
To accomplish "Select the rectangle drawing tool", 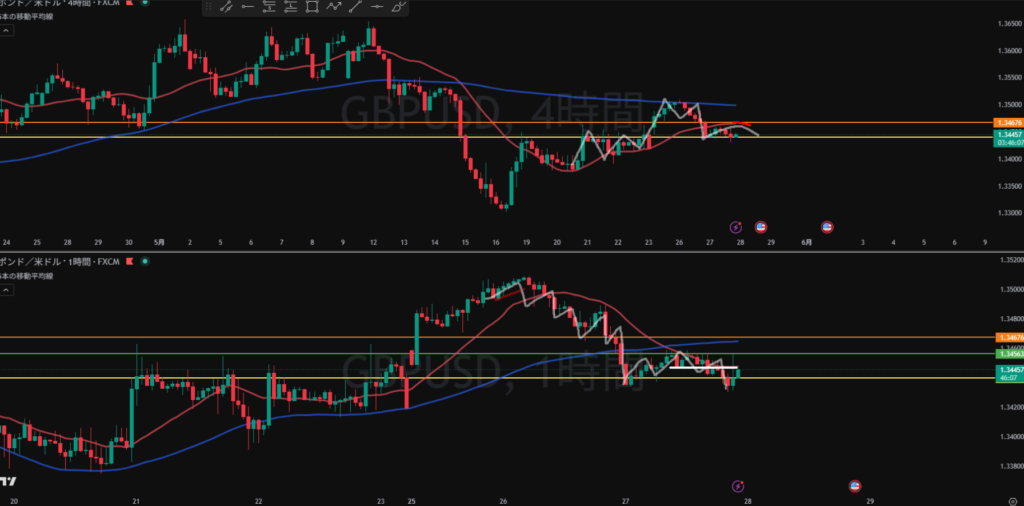I will click(312, 7).
